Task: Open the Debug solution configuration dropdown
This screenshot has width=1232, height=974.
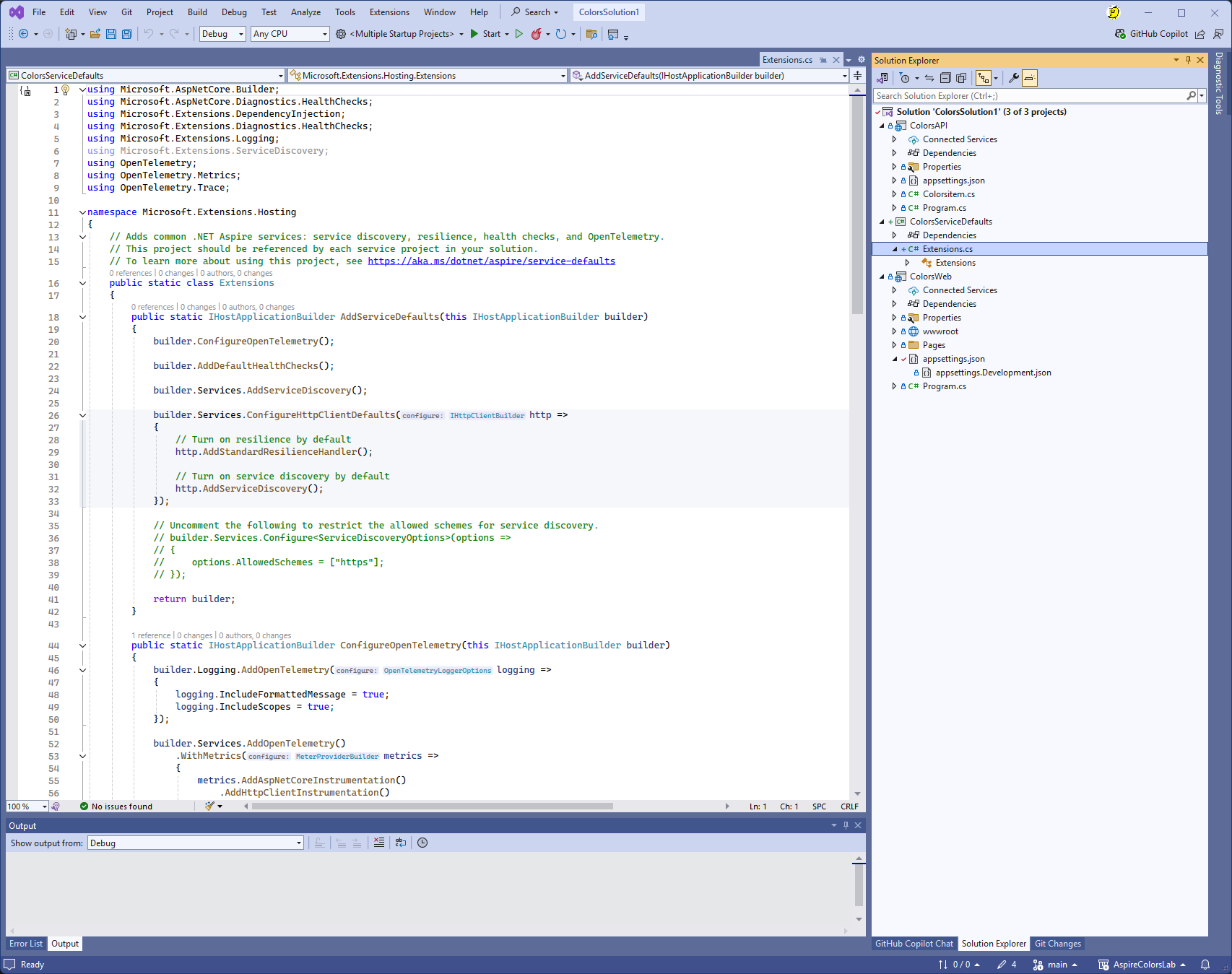Action: click(x=222, y=34)
